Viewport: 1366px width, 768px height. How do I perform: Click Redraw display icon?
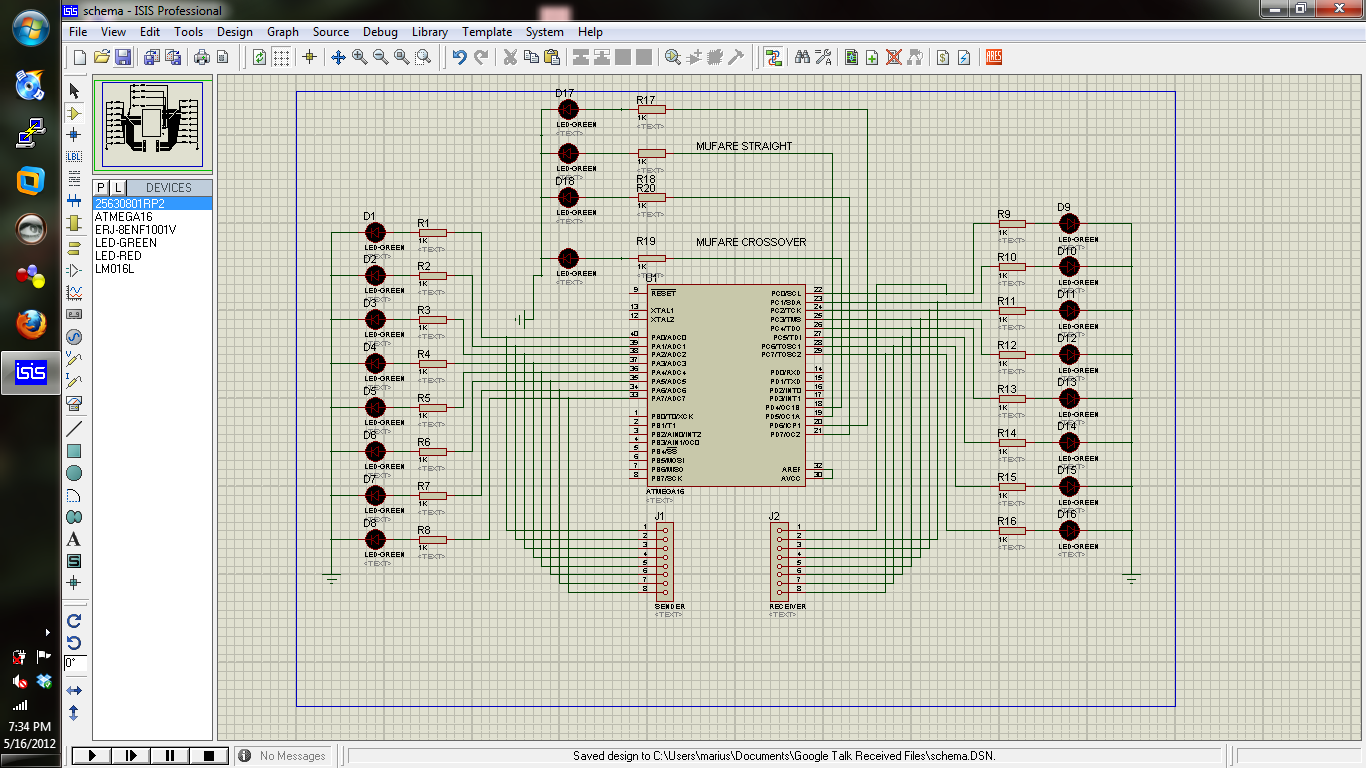pyautogui.click(x=260, y=57)
